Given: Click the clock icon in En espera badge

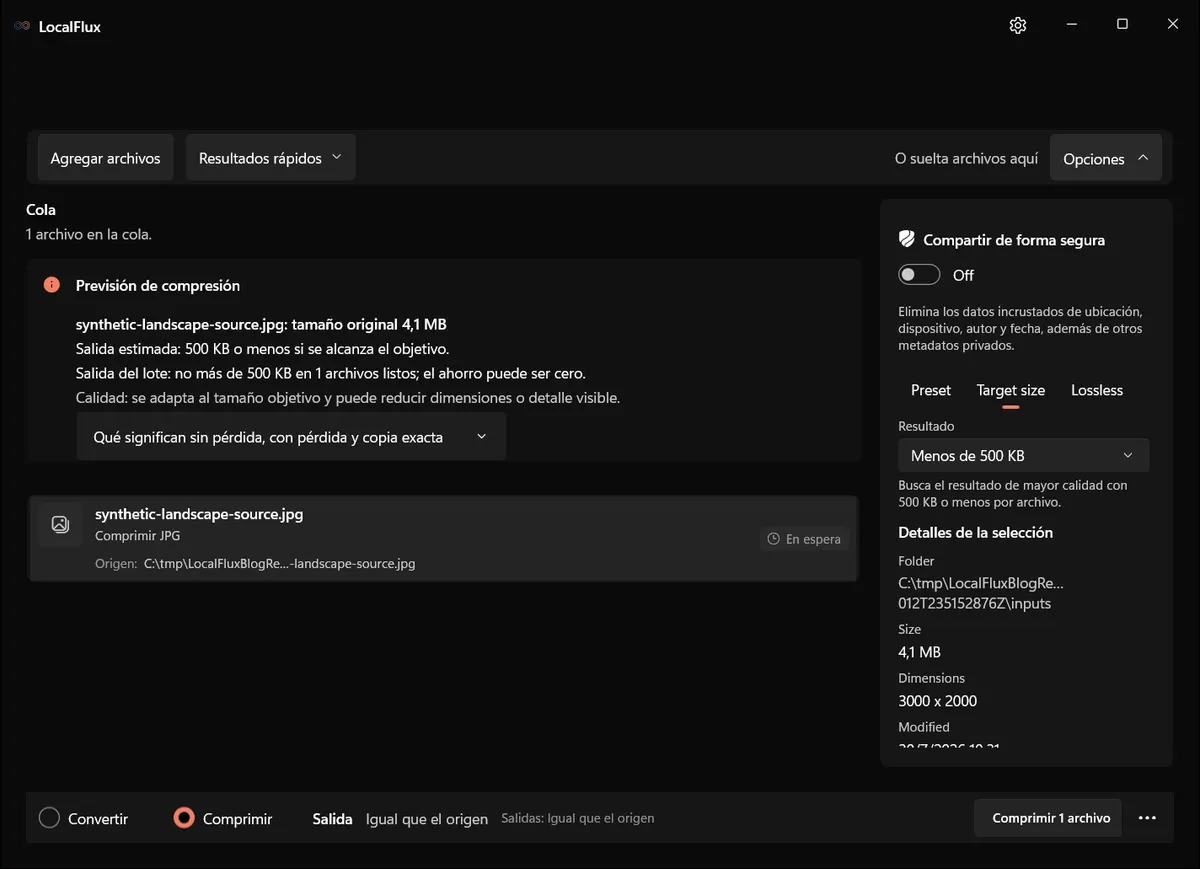Looking at the screenshot, I should pos(773,539).
